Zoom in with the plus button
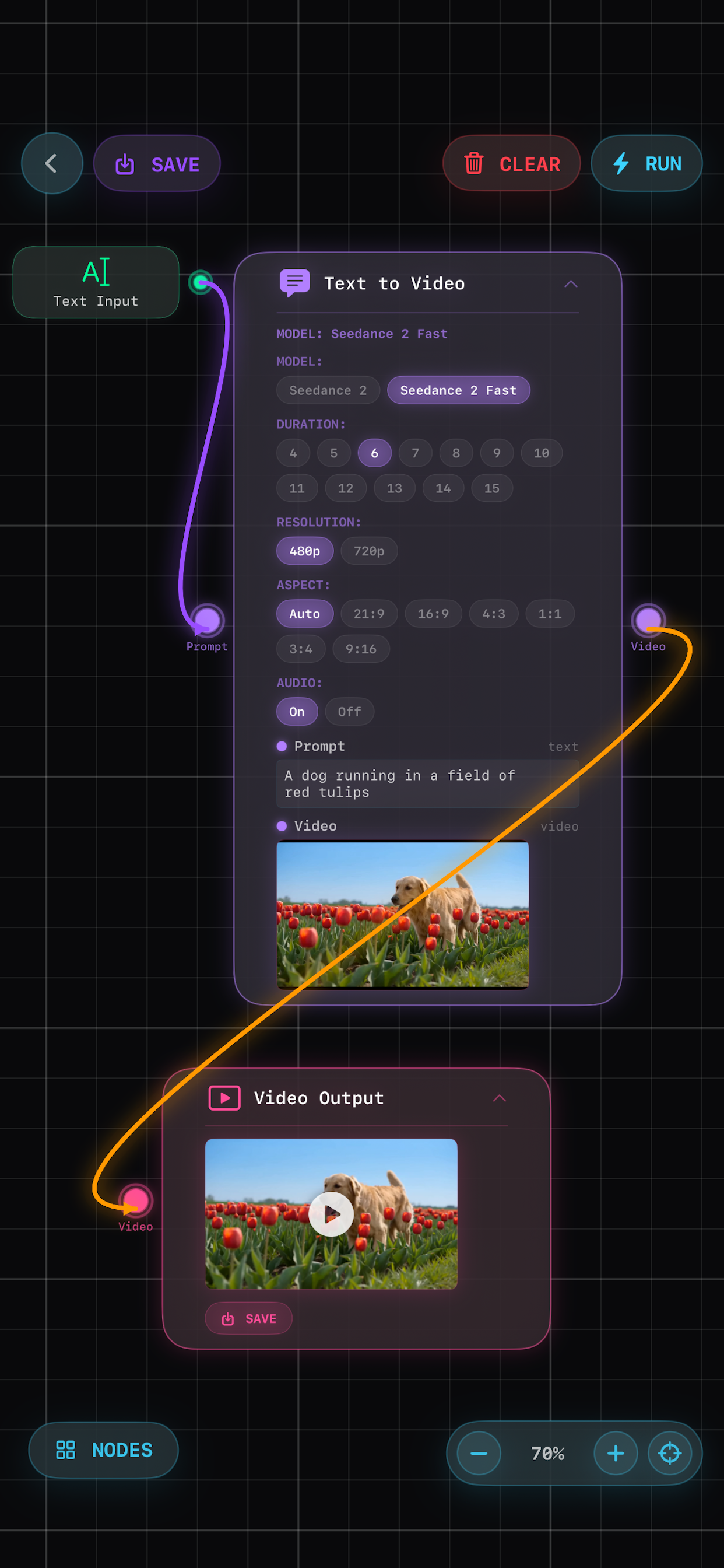Viewport: 724px width, 1568px height. point(616,1454)
